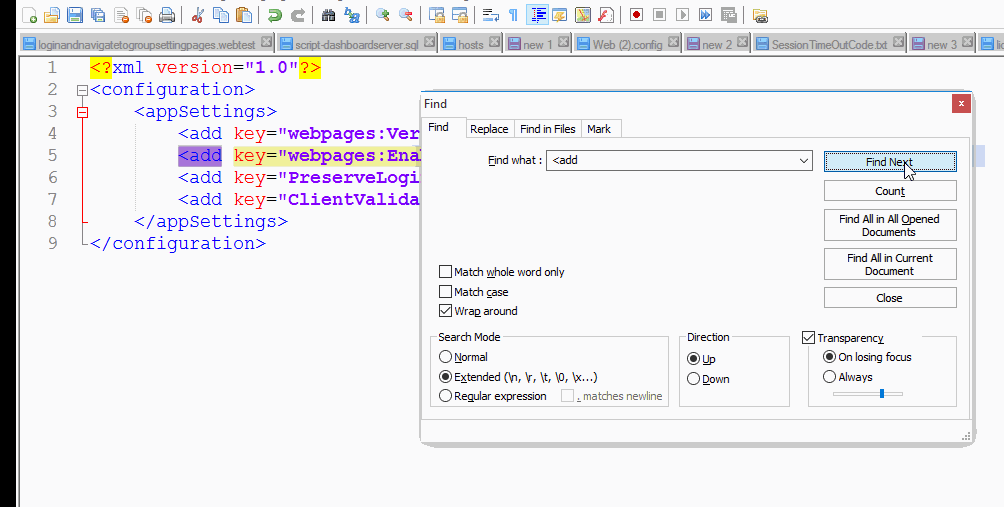Open the script-dashboardserver.sql document tab
The height and width of the screenshot is (507, 1004).
pos(357,45)
